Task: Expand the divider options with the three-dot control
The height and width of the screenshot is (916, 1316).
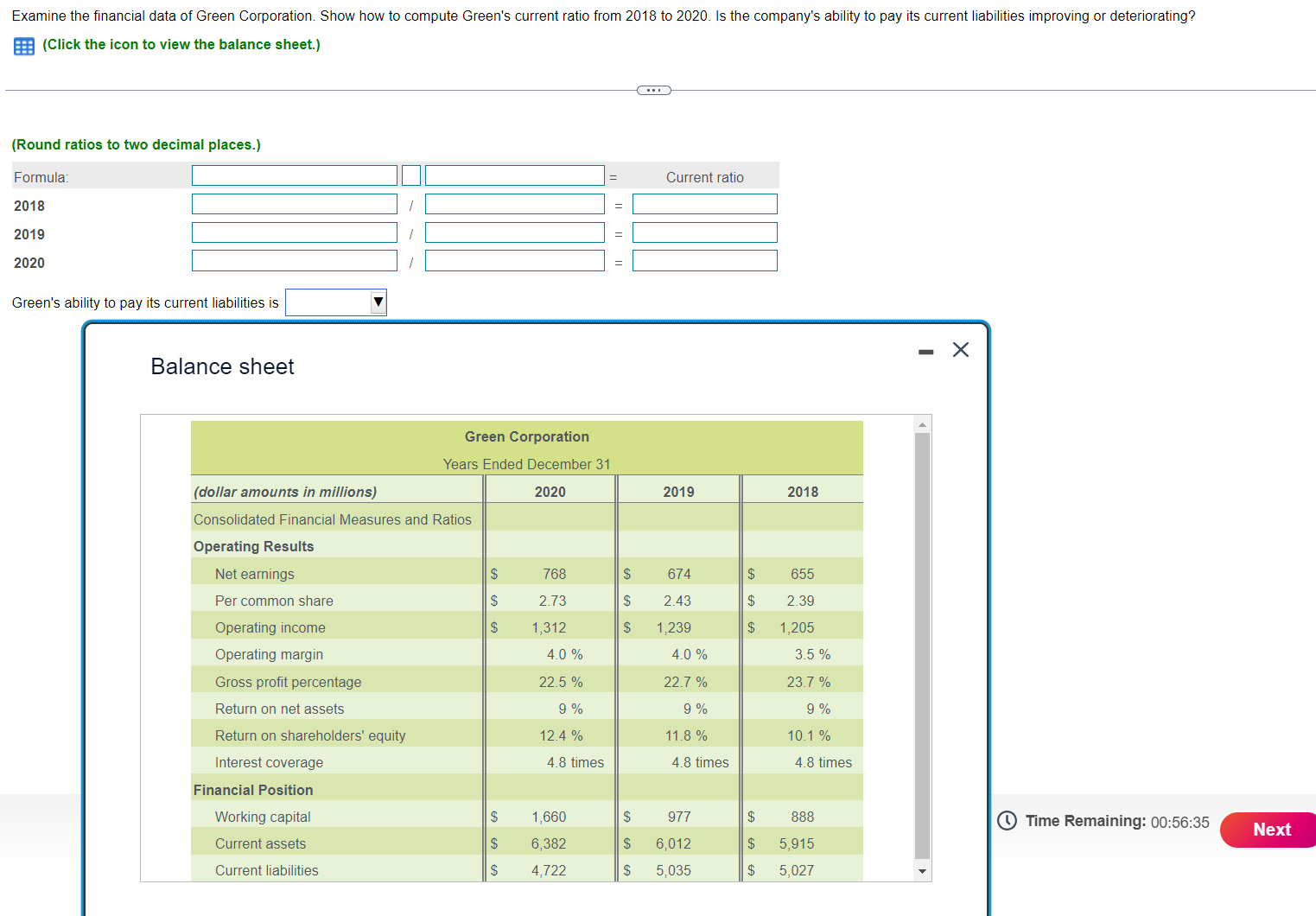Action: pyautogui.click(x=653, y=90)
